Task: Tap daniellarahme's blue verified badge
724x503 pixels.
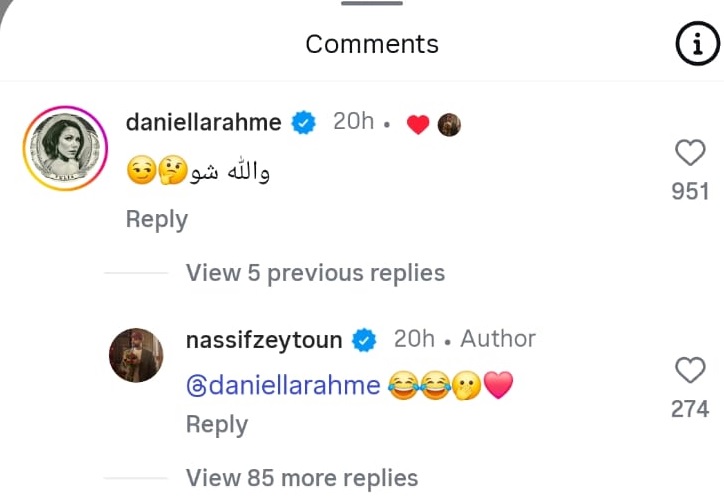Action: tap(303, 122)
